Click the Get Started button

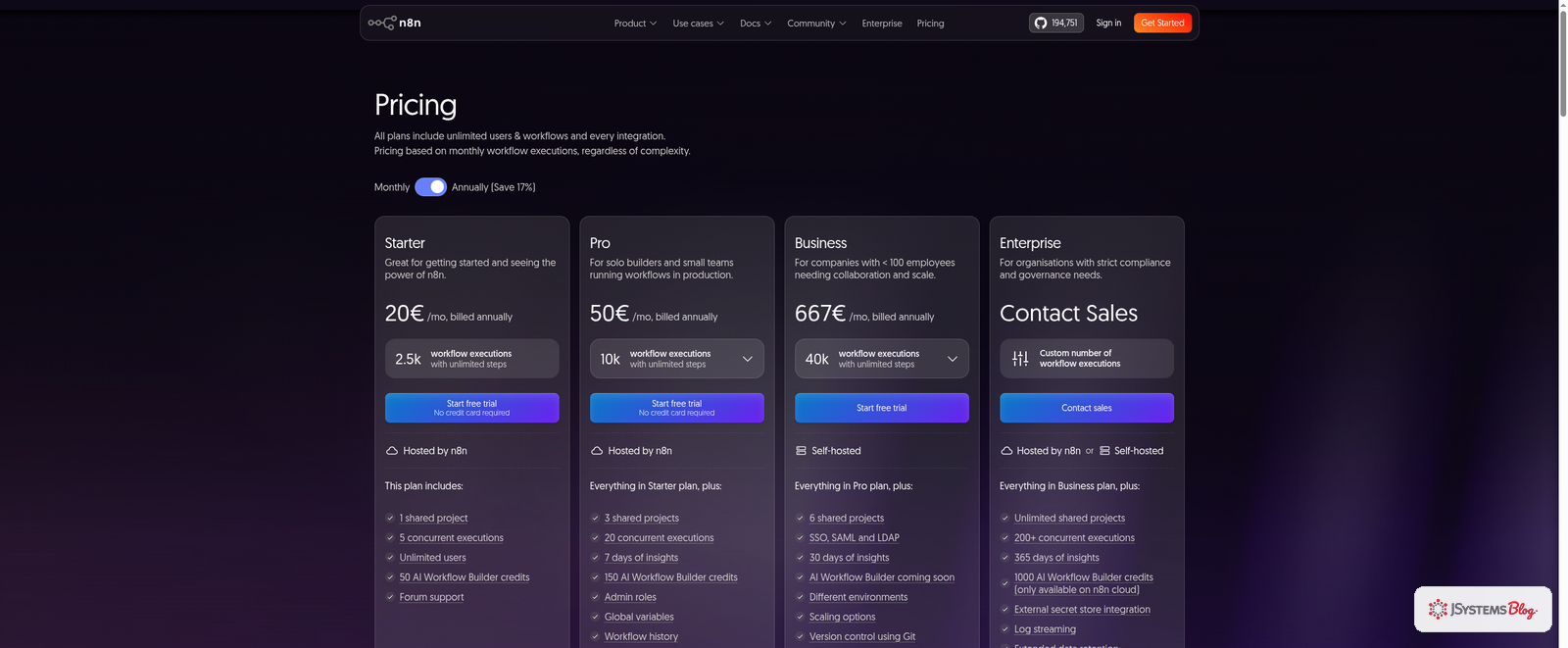coord(1162,23)
